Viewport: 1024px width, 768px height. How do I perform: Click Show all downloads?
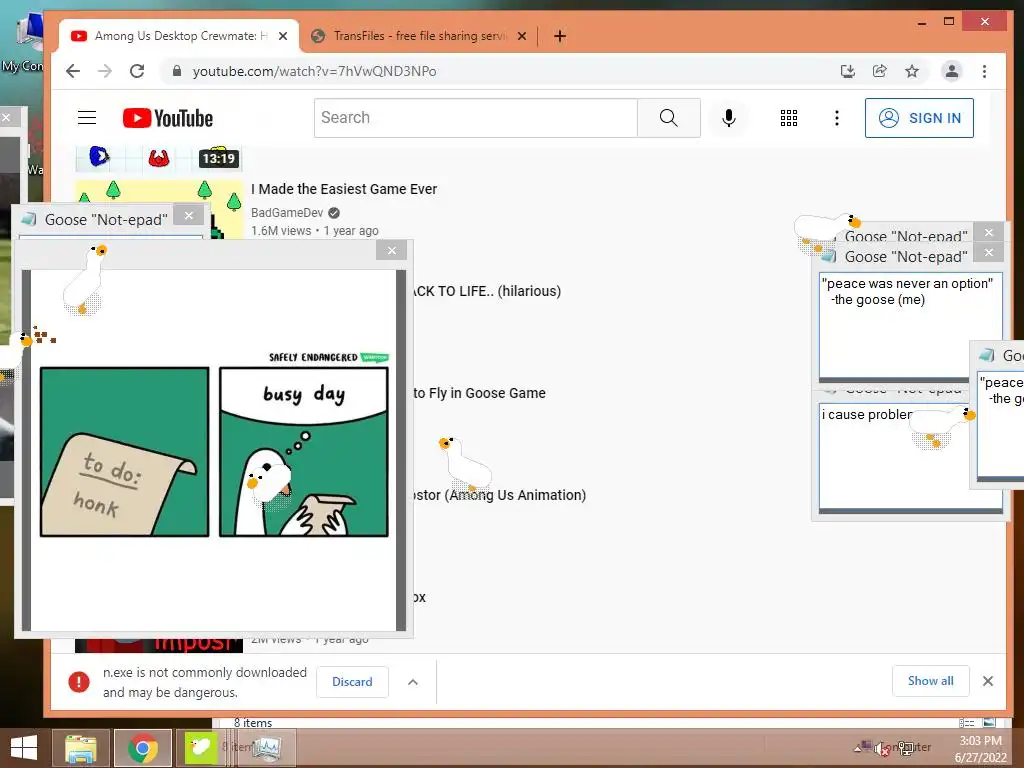pyautogui.click(x=931, y=680)
